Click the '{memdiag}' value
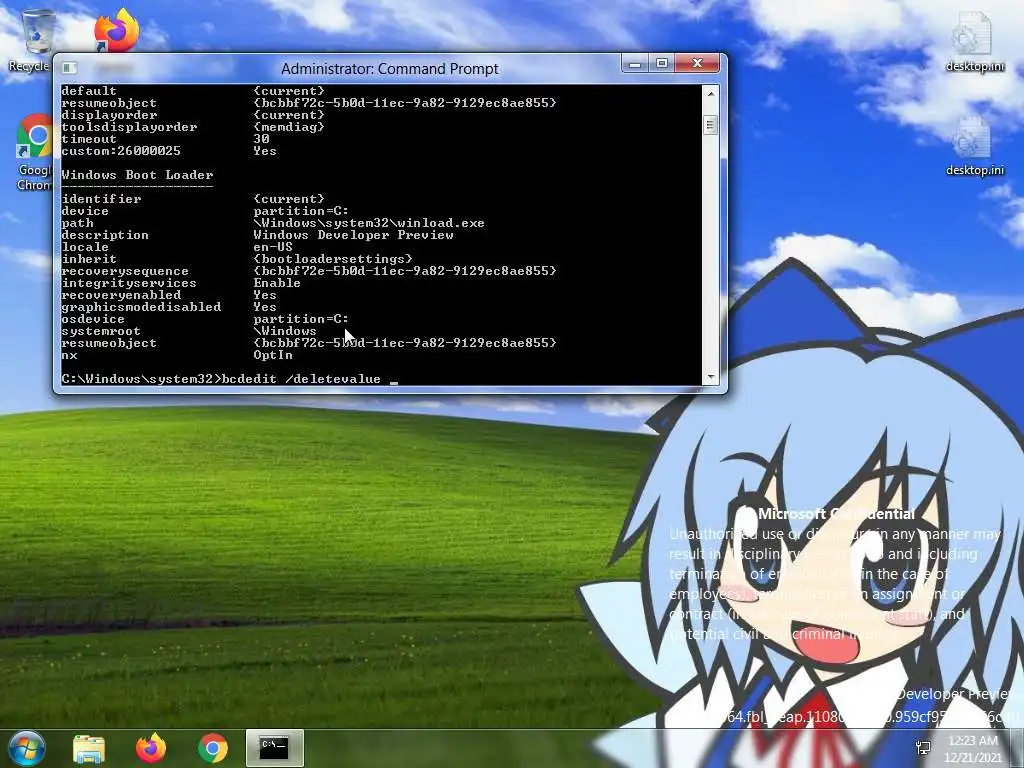1024x768 pixels. click(289, 127)
